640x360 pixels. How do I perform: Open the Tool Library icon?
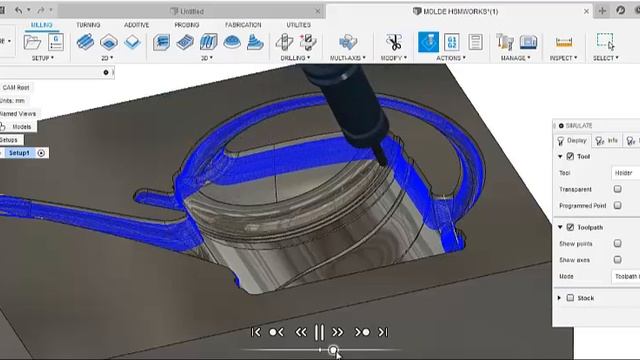[x=505, y=42]
